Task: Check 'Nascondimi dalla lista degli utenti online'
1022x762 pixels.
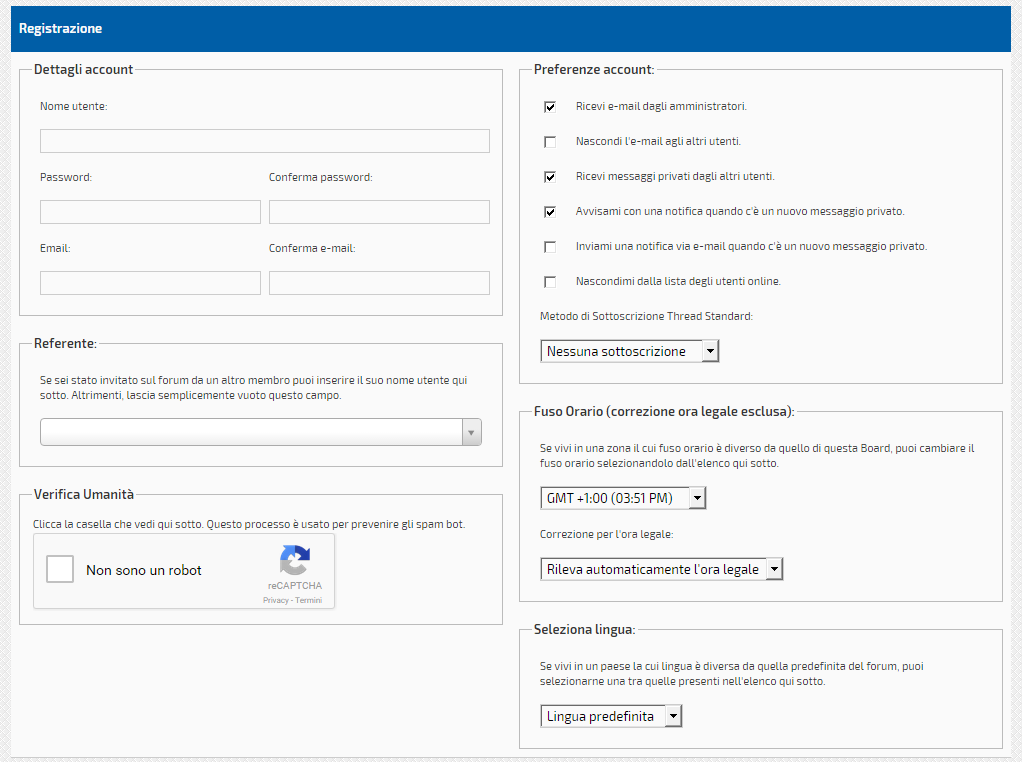Action: [550, 282]
